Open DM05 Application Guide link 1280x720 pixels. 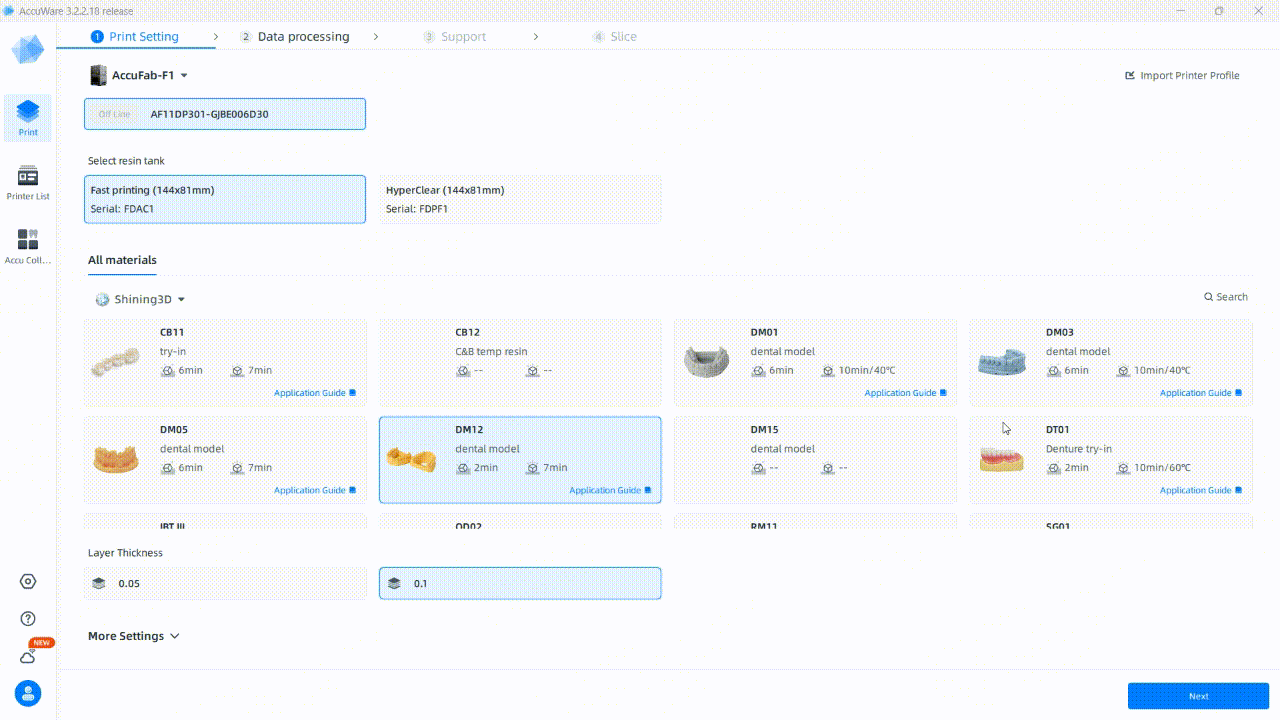(x=314, y=490)
